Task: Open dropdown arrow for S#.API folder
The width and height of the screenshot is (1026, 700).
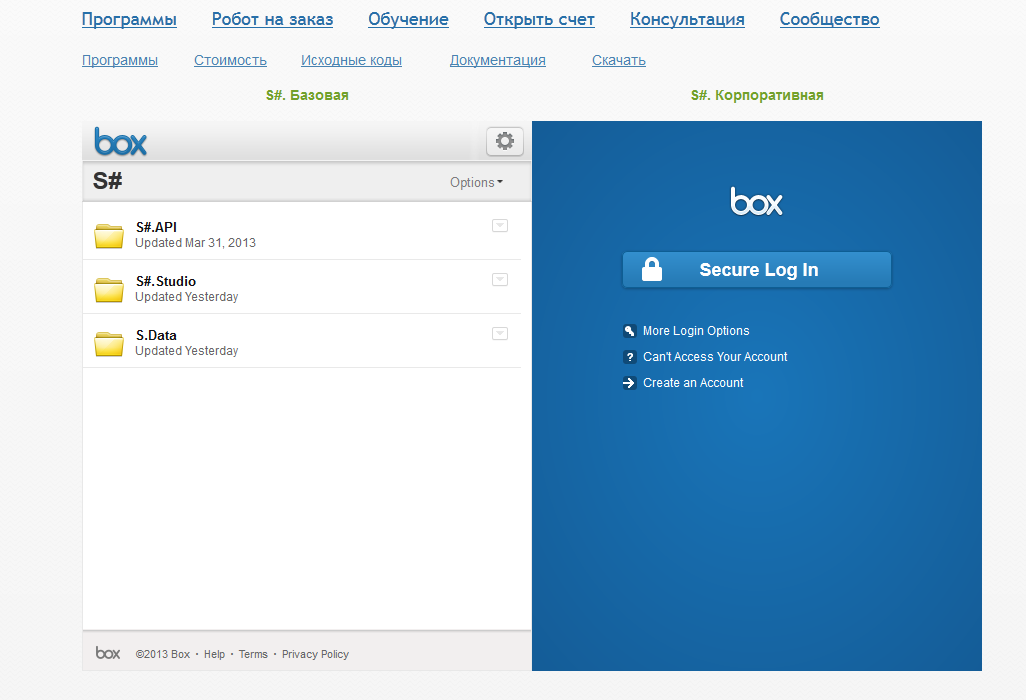Action: [500, 226]
